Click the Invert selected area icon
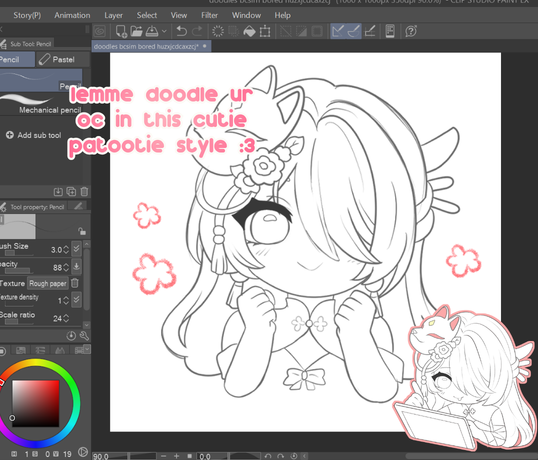Image resolution: width=538 pixels, height=460 pixels. coord(301,32)
